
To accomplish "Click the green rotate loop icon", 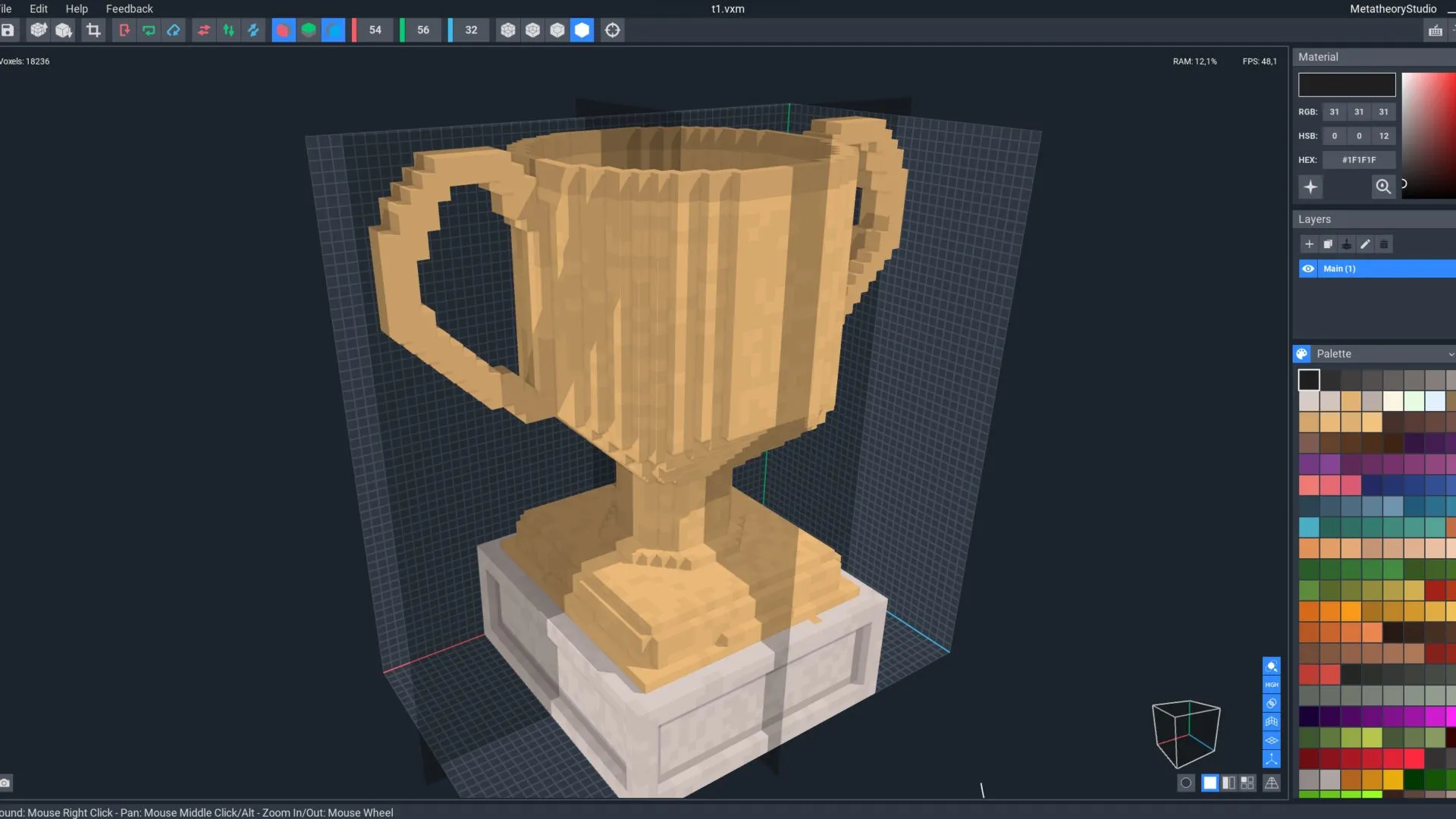I will 149,30.
